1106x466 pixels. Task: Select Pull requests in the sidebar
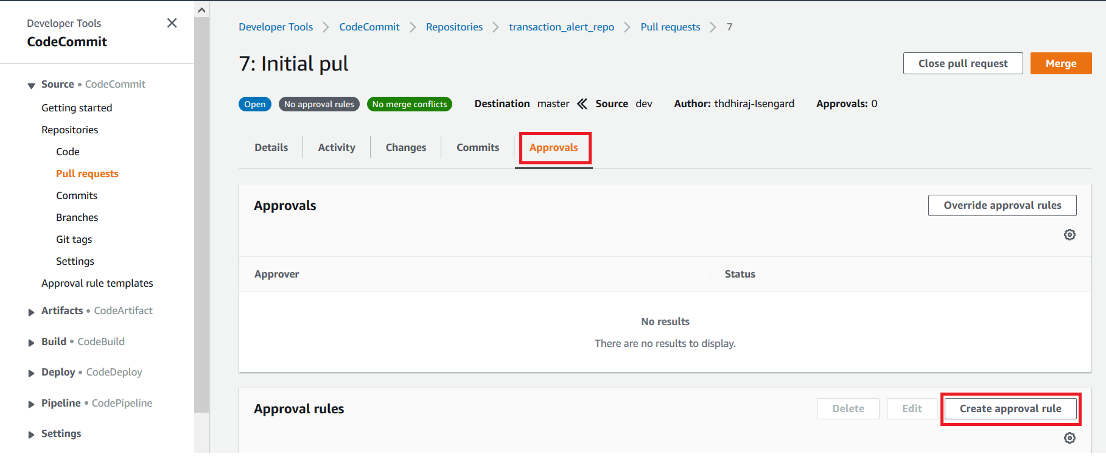87,173
